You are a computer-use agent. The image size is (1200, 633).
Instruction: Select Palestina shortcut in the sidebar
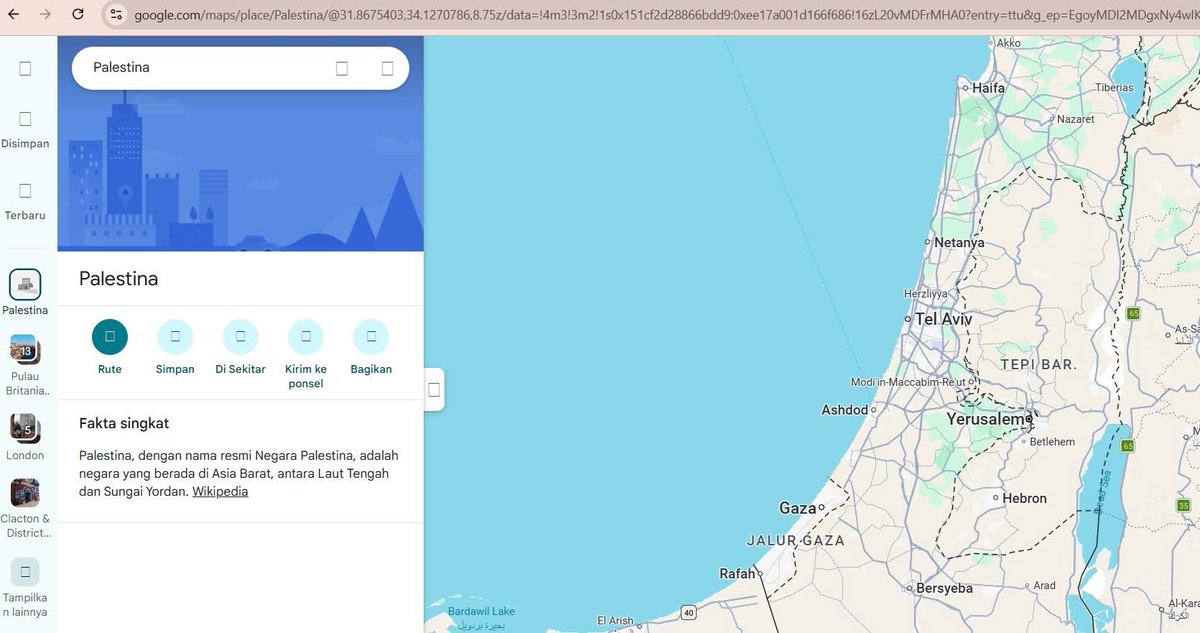coord(25,292)
